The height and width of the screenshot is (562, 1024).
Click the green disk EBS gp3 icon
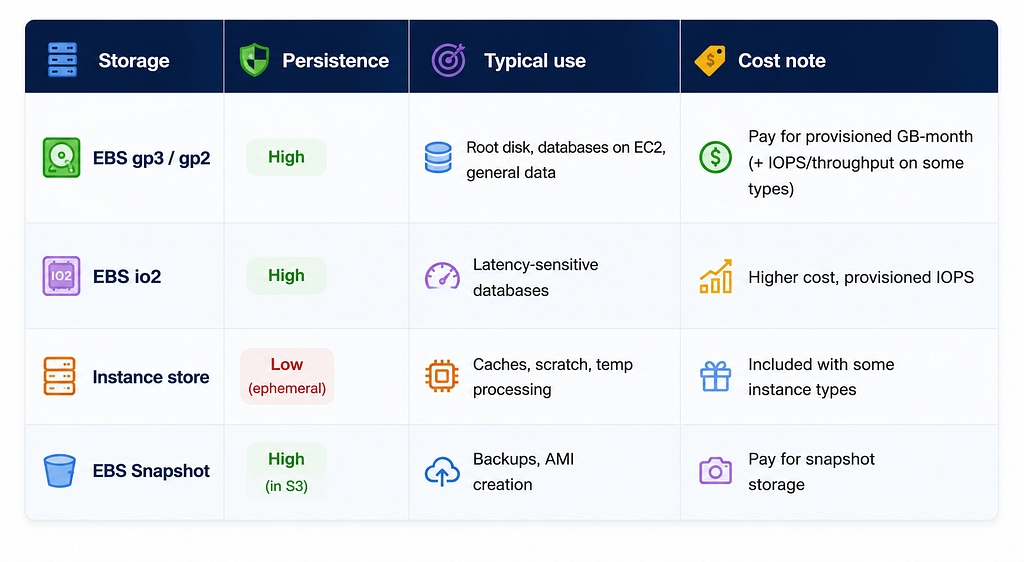coord(61,157)
